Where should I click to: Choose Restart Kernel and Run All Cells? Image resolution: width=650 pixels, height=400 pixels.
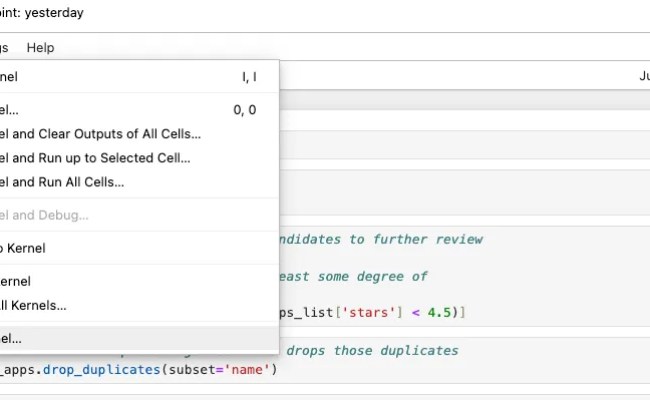139,182
